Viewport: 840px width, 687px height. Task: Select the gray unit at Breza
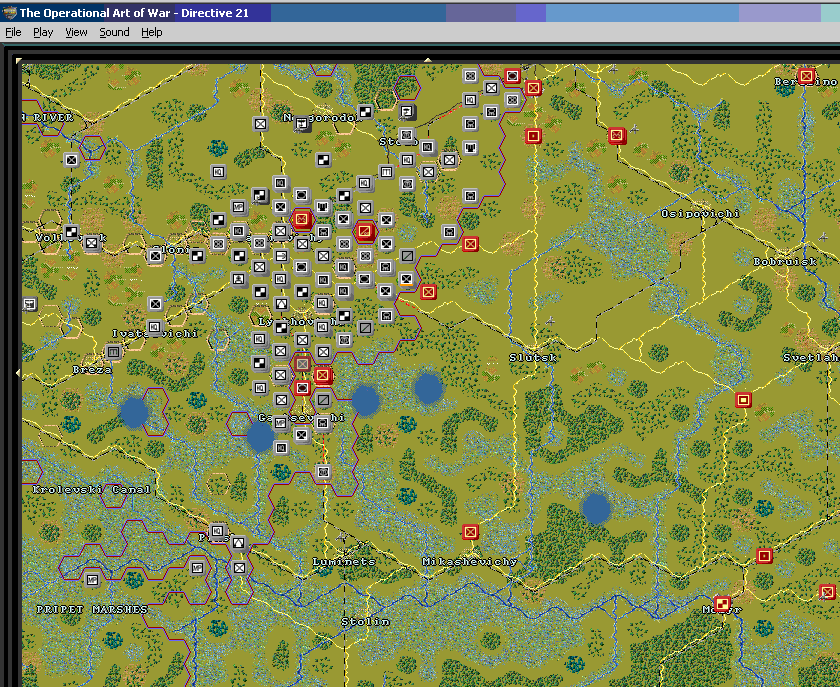pyautogui.click(x=113, y=352)
